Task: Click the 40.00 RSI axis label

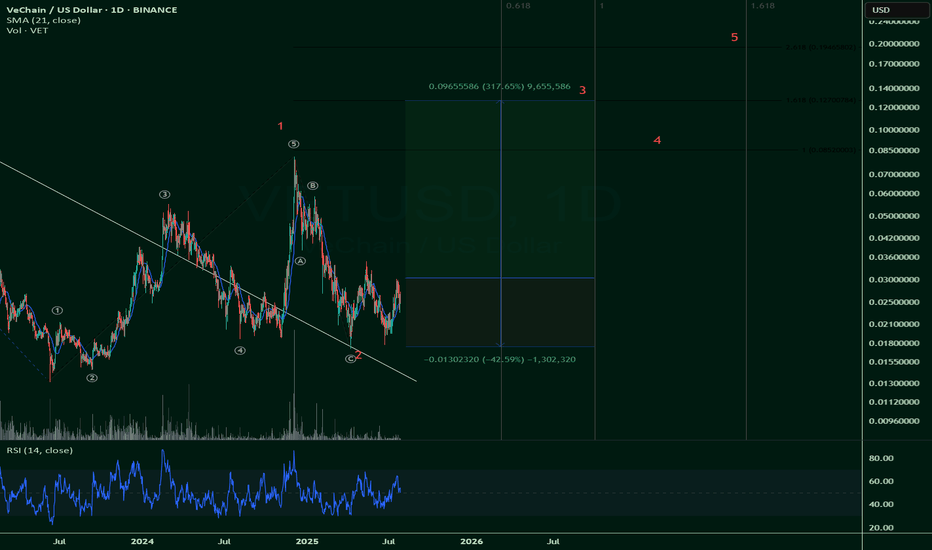Action: pos(881,504)
